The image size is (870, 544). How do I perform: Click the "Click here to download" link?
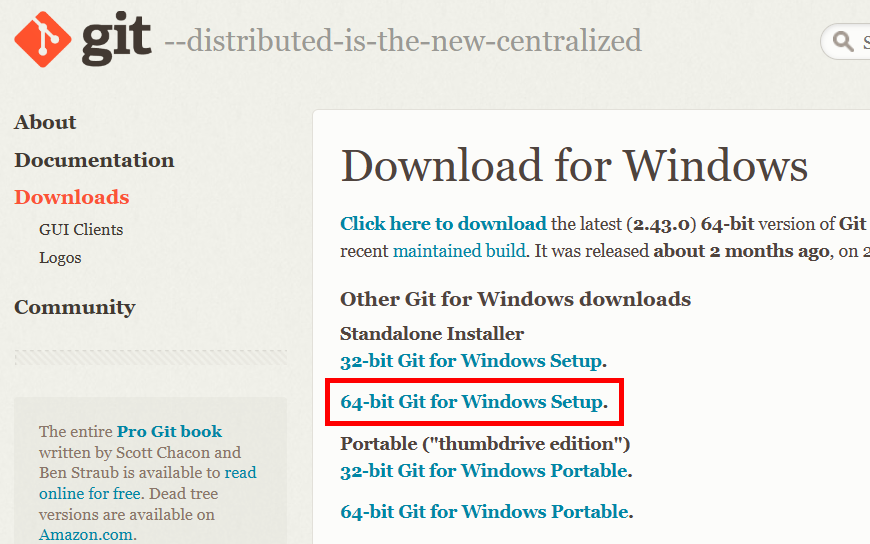pos(443,224)
